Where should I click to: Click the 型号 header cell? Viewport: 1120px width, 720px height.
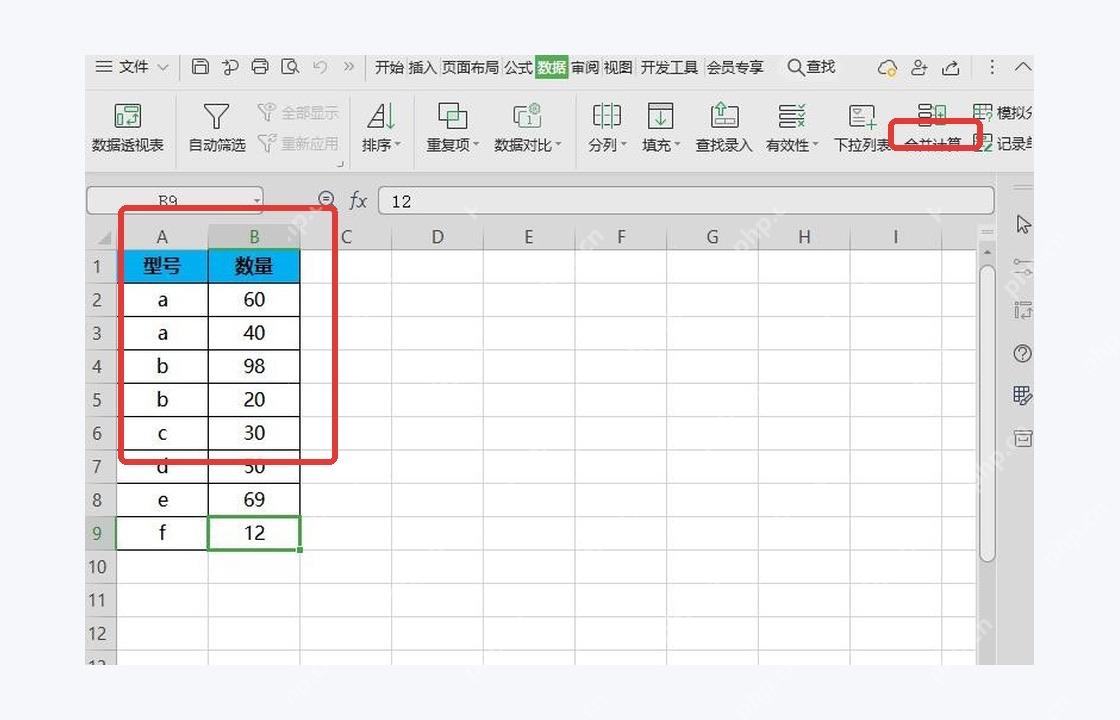click(162, 266)
